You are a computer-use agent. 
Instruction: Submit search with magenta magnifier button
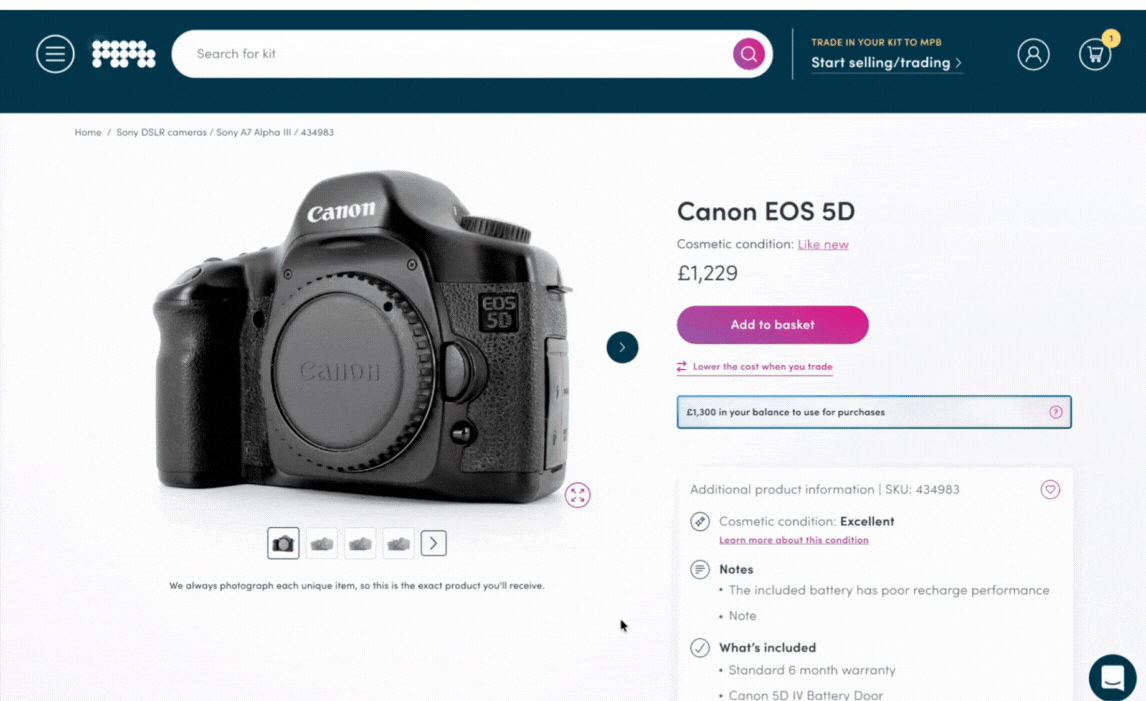click(x=748, y=54)
